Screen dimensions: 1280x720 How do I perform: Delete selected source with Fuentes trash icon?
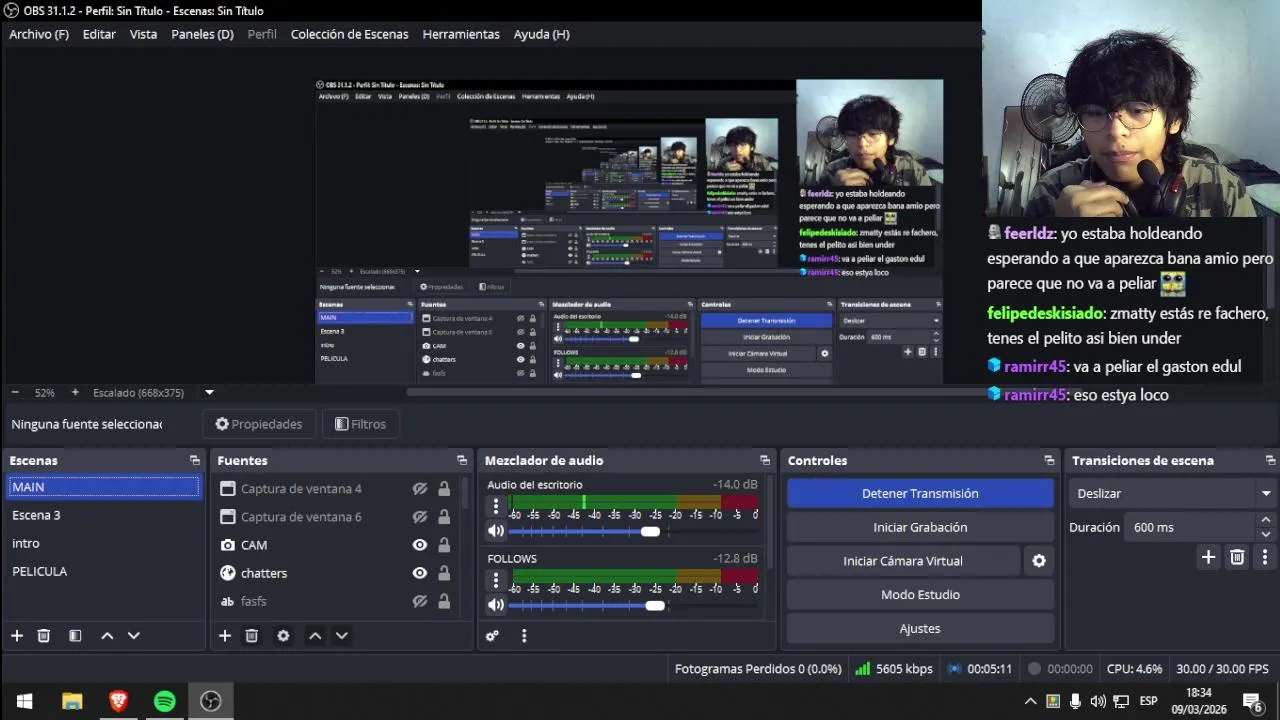pos(252,636)
